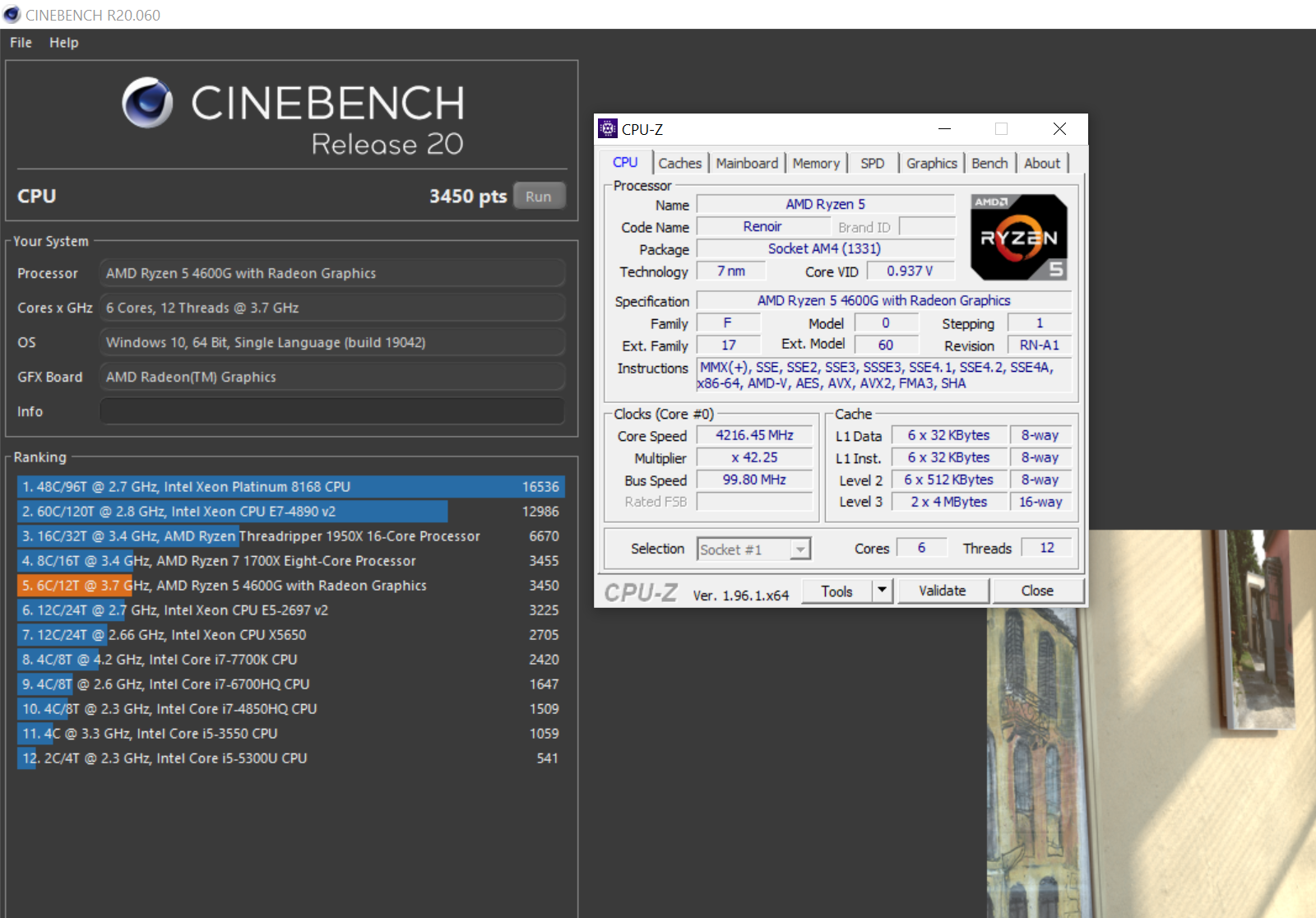Select the Ryzen 5 4600G ranking entry
The image size is (1316, 918).
click(x=290, y=586)
